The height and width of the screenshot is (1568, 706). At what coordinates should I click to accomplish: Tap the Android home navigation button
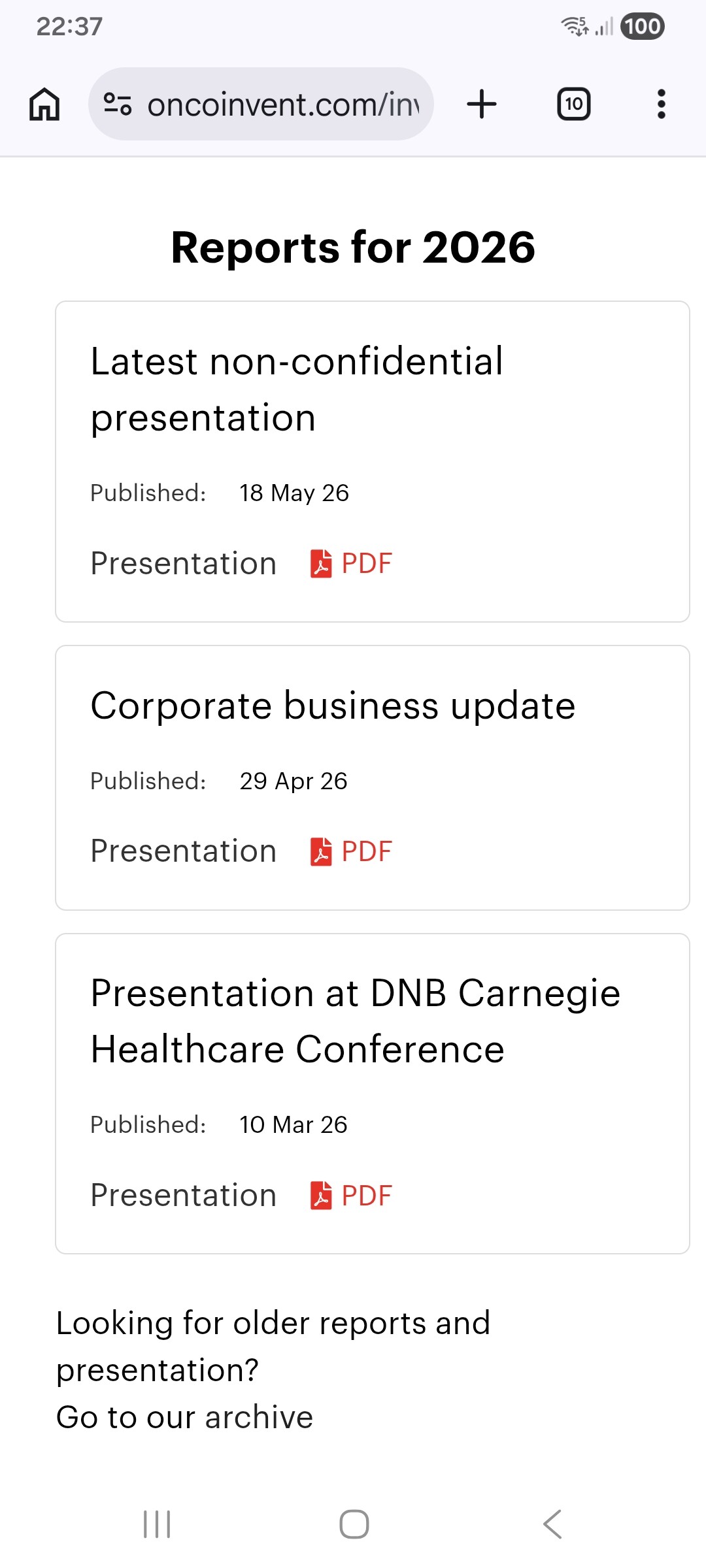[354, 1524]
